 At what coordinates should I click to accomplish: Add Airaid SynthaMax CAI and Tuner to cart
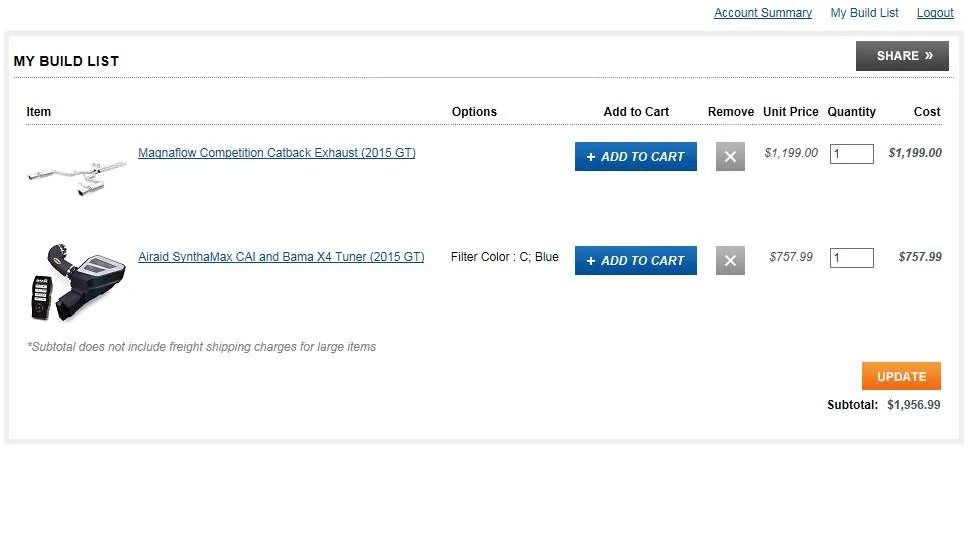(635, 260)
